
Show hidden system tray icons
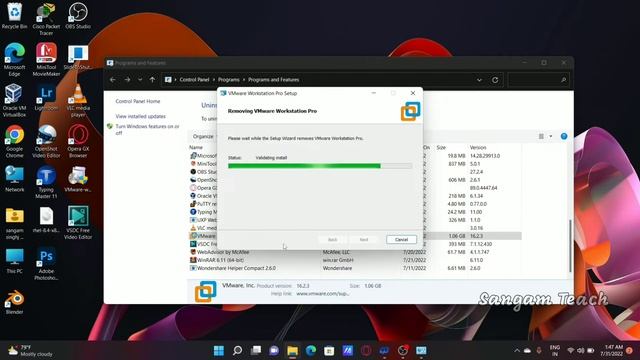tap(517, 351)
